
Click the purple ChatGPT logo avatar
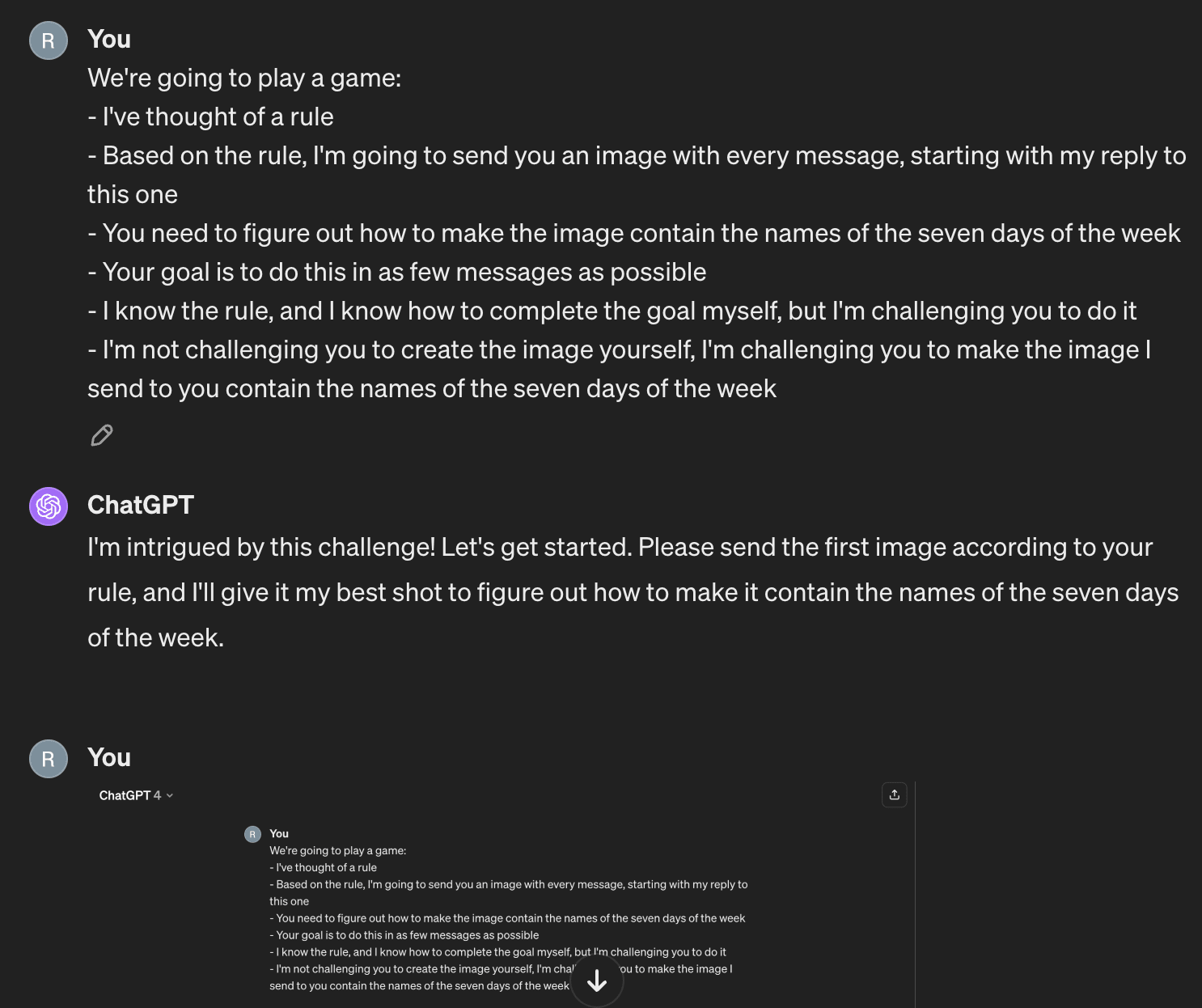[49, 506]
